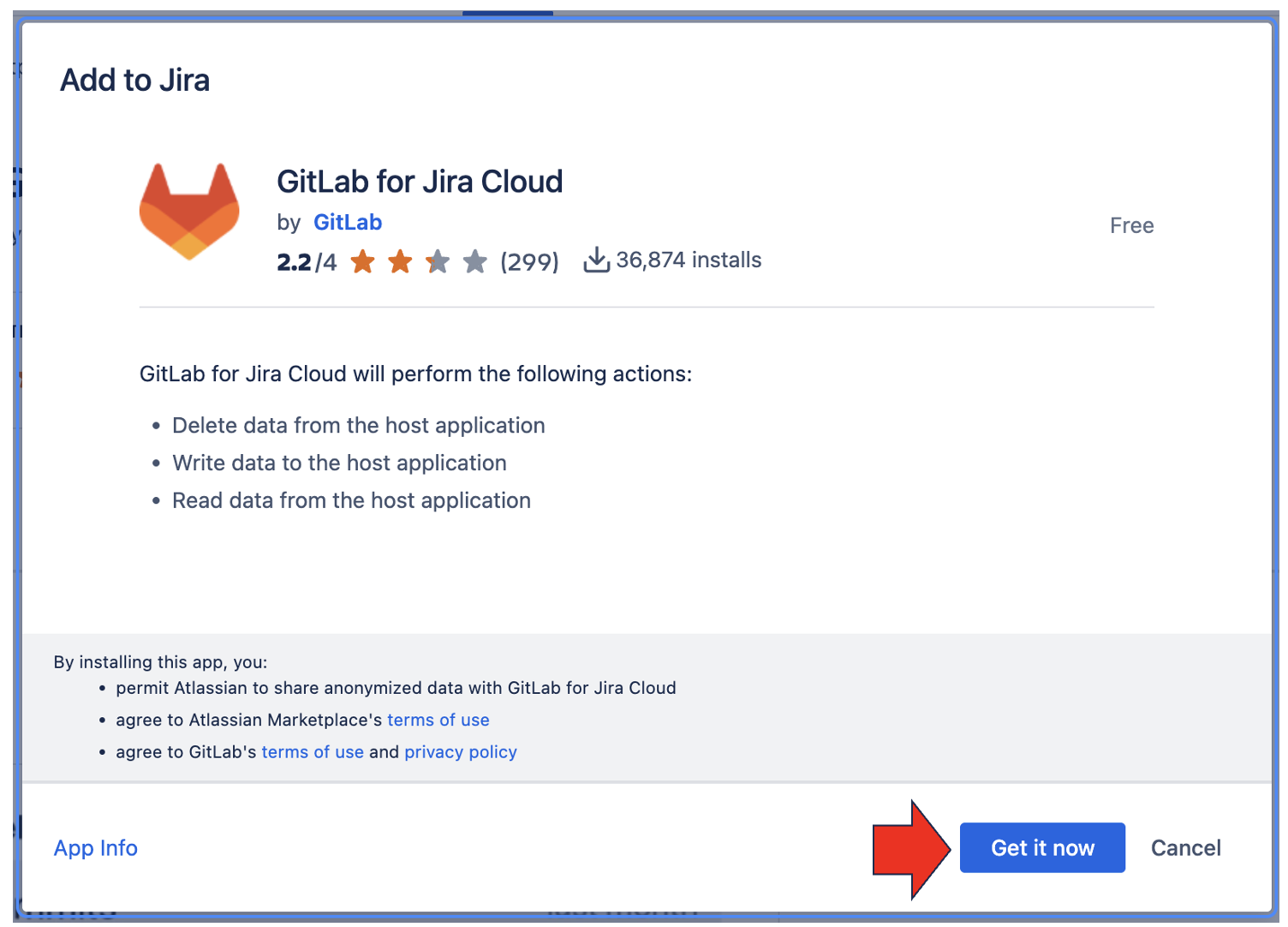Viewport: 1288px width, 927px height.
Task: Click the first orange rating star
Action: point(362,261)
